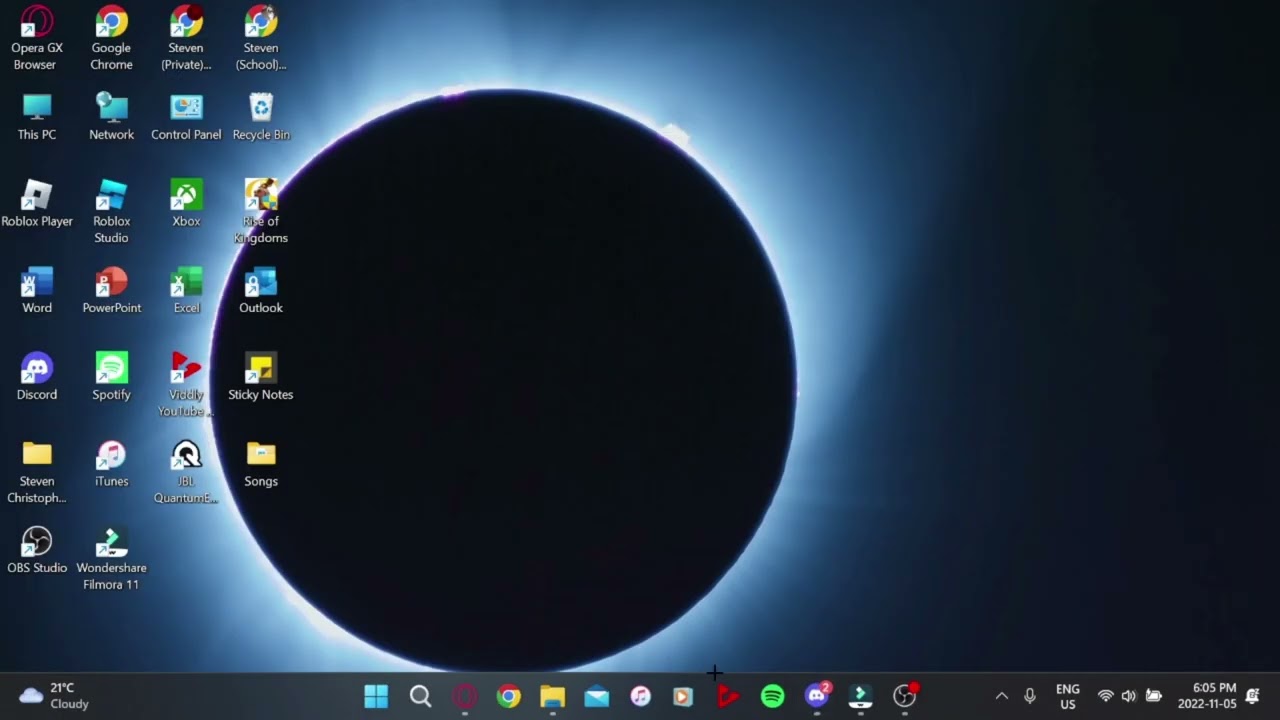The image size is (1280, 720).
Task: Open the notification center icon
Action: [1253, 696]
